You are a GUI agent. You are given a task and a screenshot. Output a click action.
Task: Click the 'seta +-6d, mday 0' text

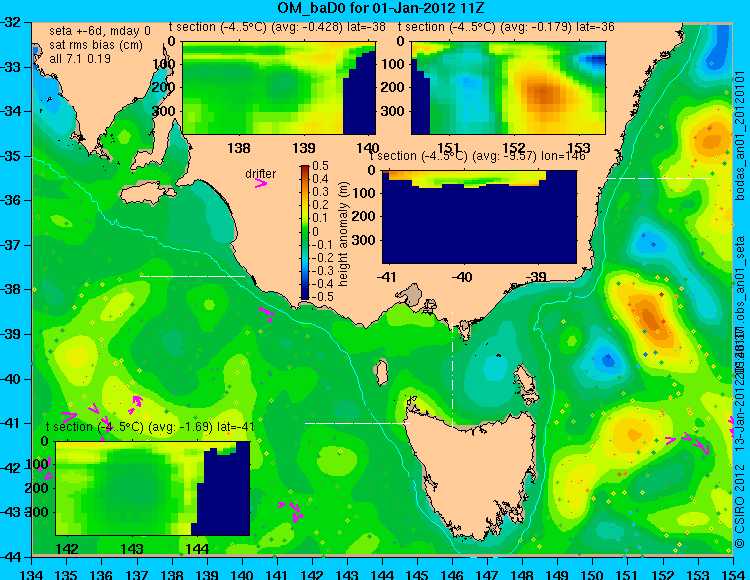point(99,31)
